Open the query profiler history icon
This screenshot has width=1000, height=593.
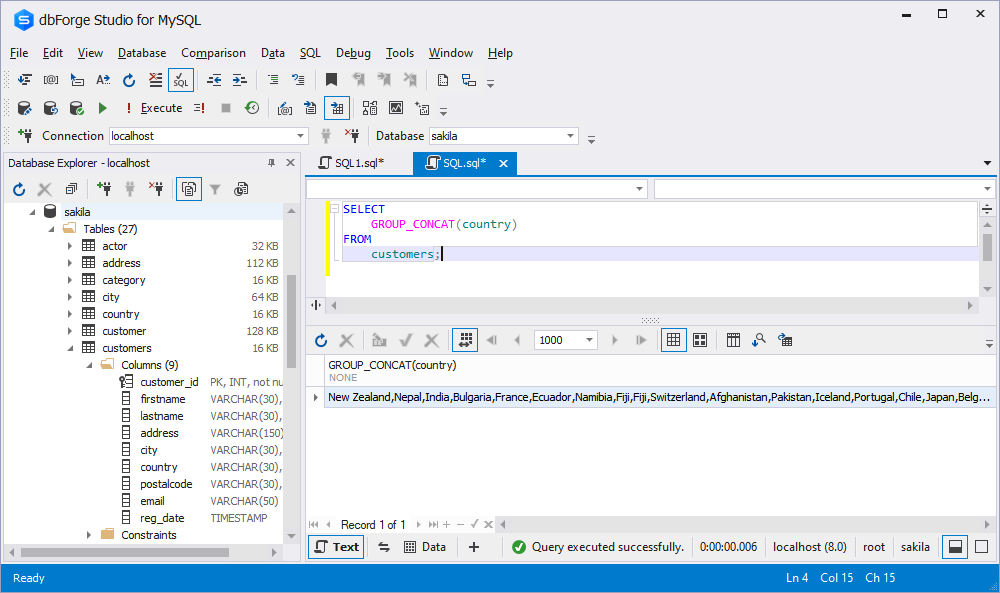pos(252,108)
